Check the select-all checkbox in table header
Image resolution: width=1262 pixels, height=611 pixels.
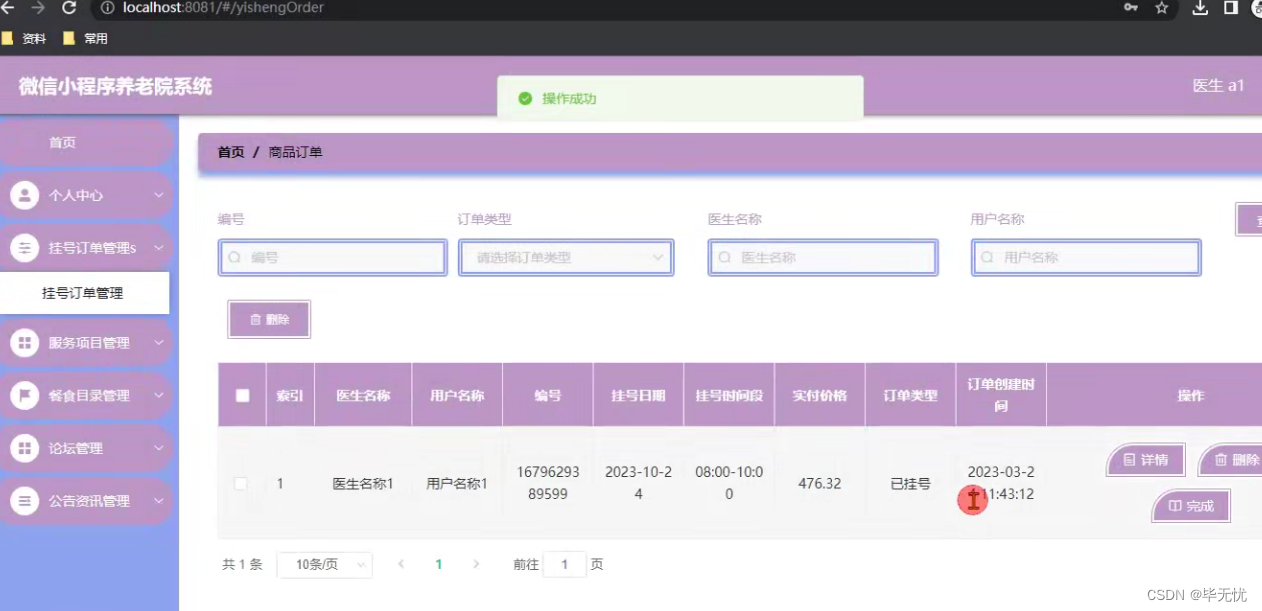click(x=241, y=394)
